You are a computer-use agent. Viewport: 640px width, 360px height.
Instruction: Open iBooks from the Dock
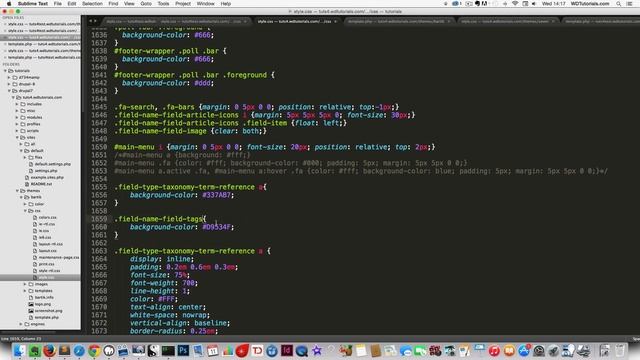click(x=509, y=351)
